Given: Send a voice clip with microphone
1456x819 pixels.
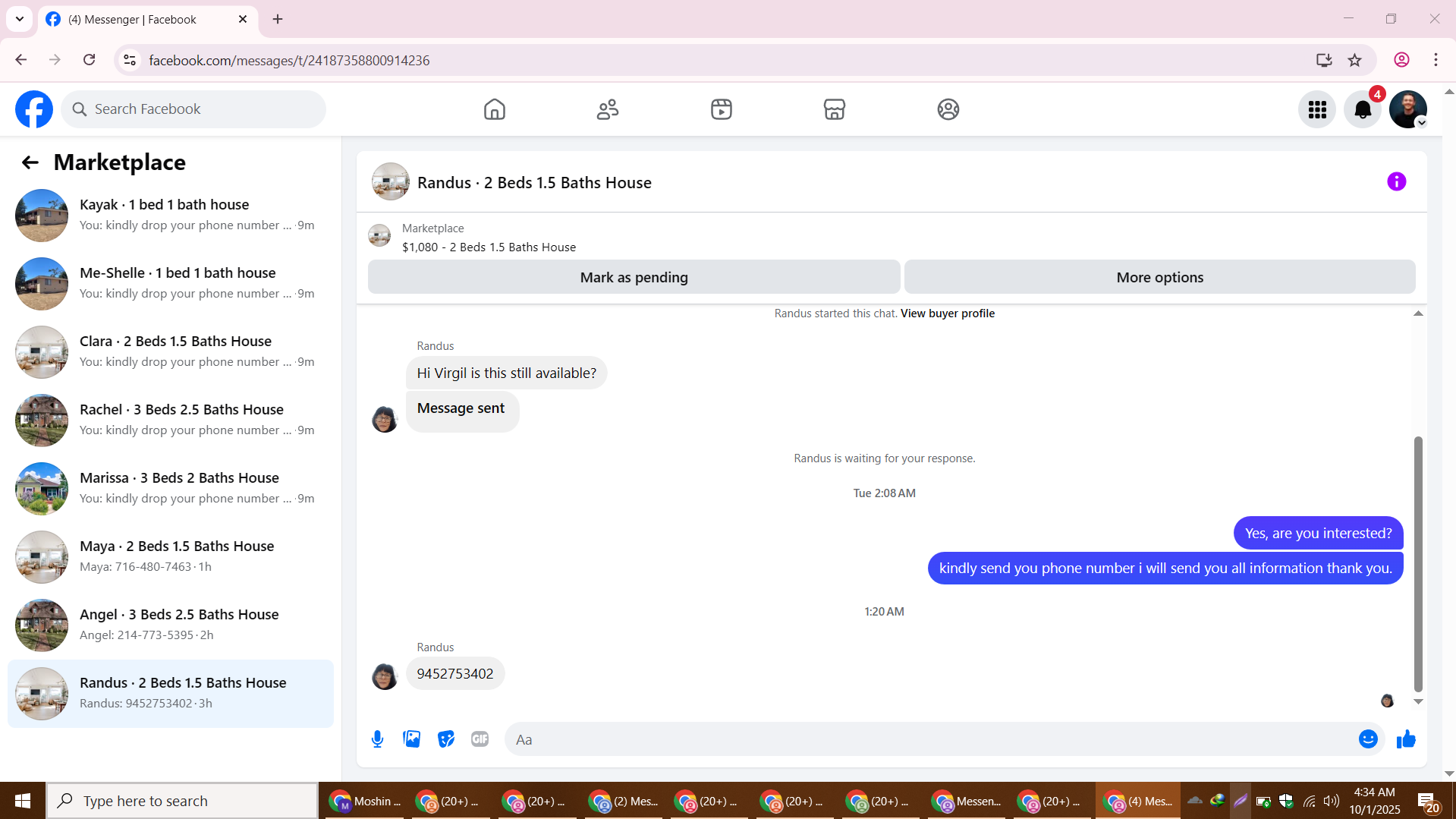Looking at the screenshot, I should [x=377, y=739].
